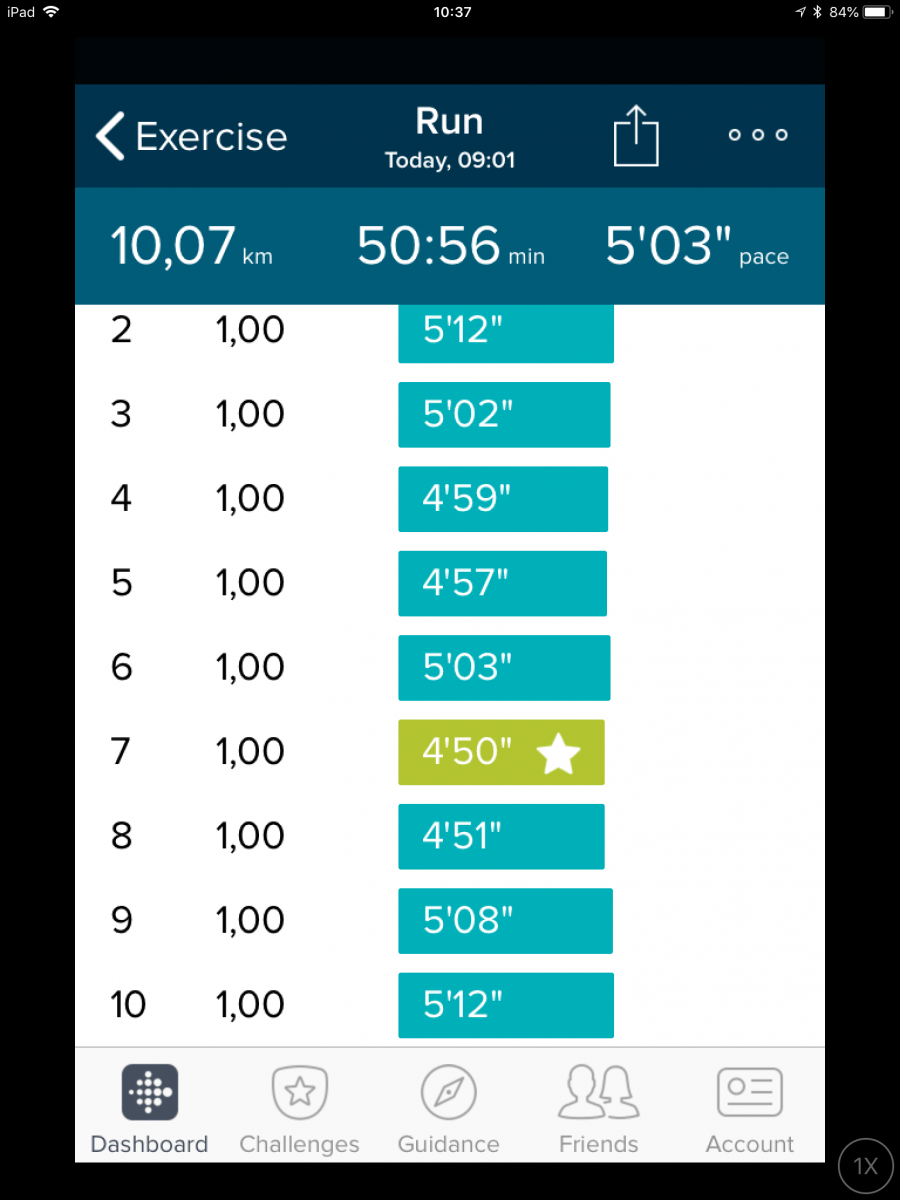Screen dimensions: 900x1200
Task: Tap the 5'08" pace bar
Action: [505, 921]
